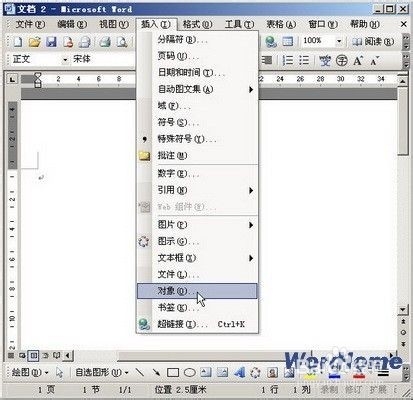This screenshot has width=413, height=400.
Task: Click the vertical scrollbar up arrow
Action: click(x=403, y=81)
